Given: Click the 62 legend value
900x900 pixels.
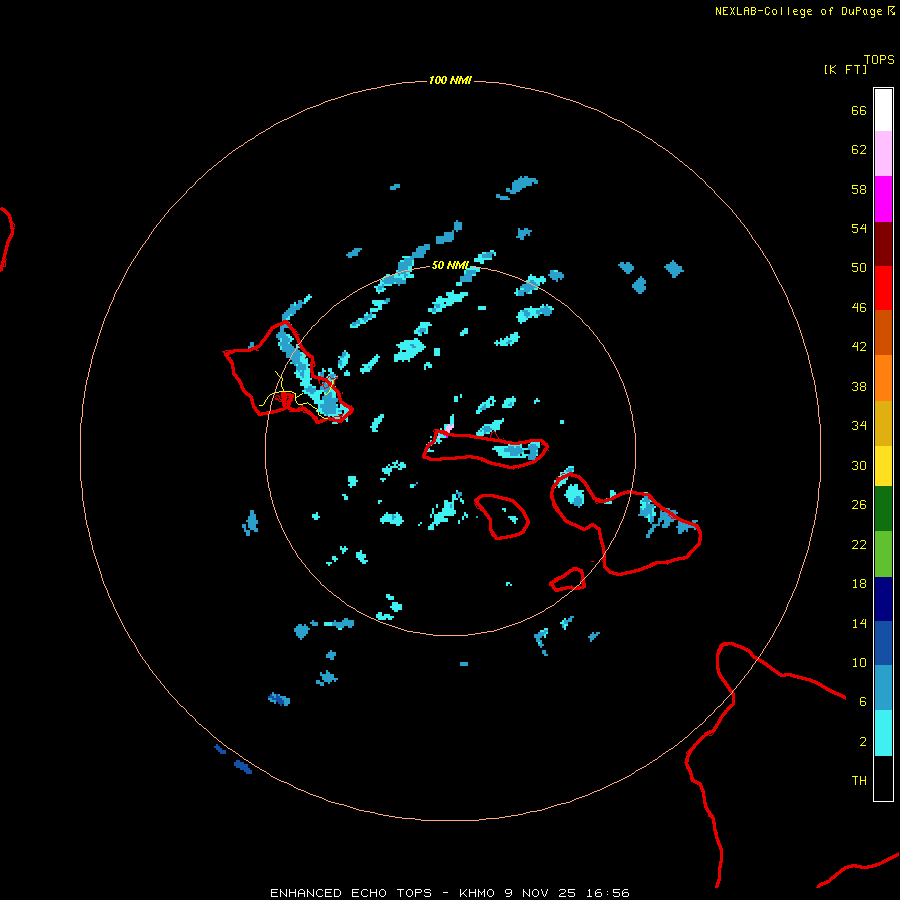Looking at the screenshot, I should point(859,149).
